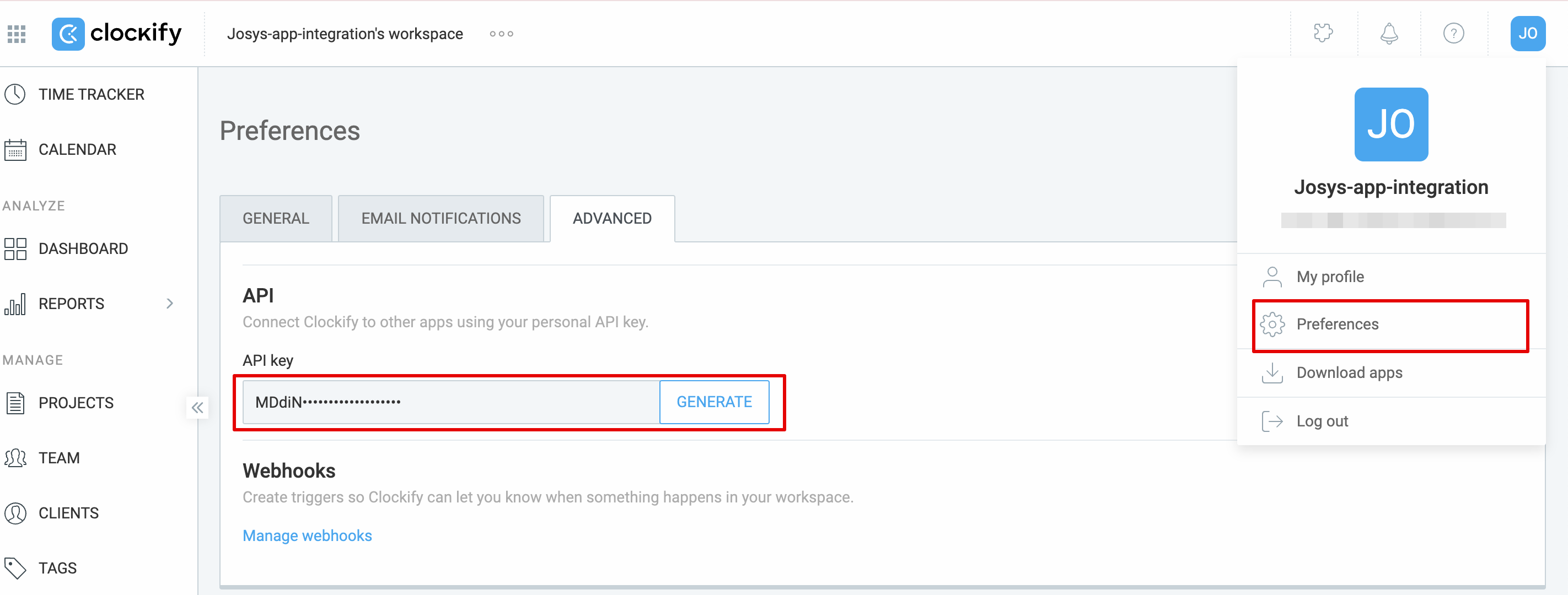Go to Dashboard in sidebar
The height and width of the screenshot is (595, 1568).
(x=83, y=249)
